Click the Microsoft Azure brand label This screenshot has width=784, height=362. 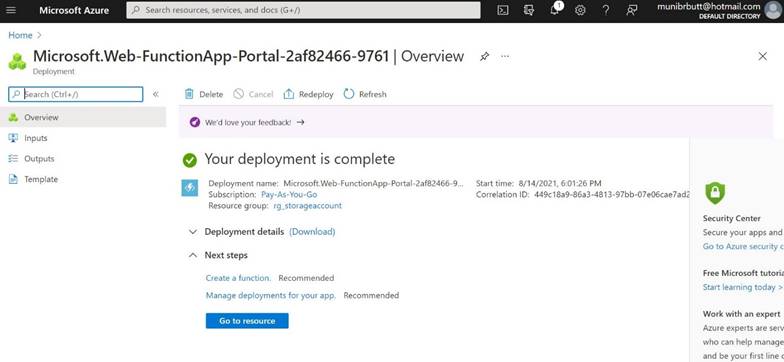click(74, 10)
